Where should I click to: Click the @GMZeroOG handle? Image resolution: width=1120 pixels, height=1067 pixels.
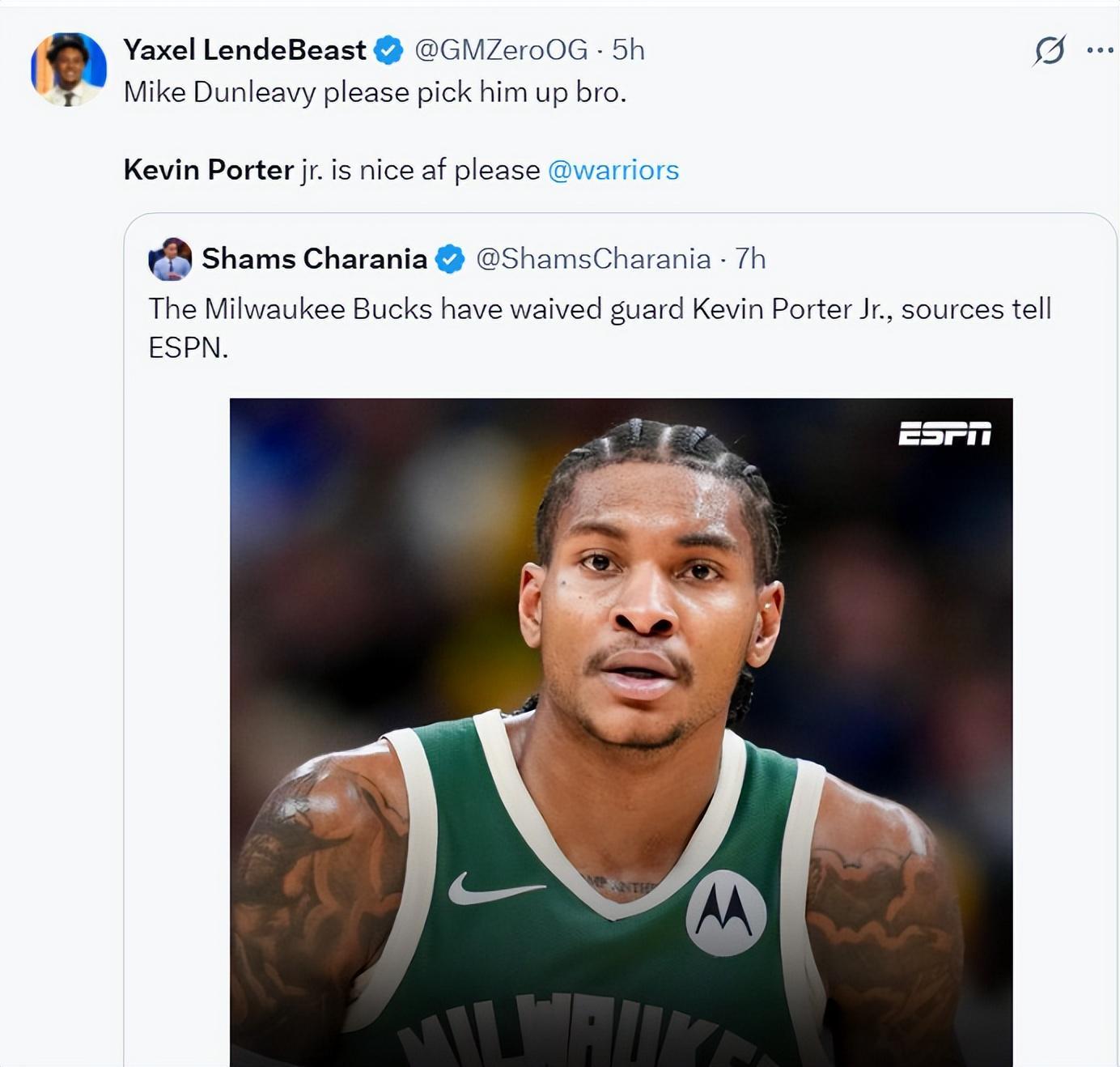click(x=501, y=50)
